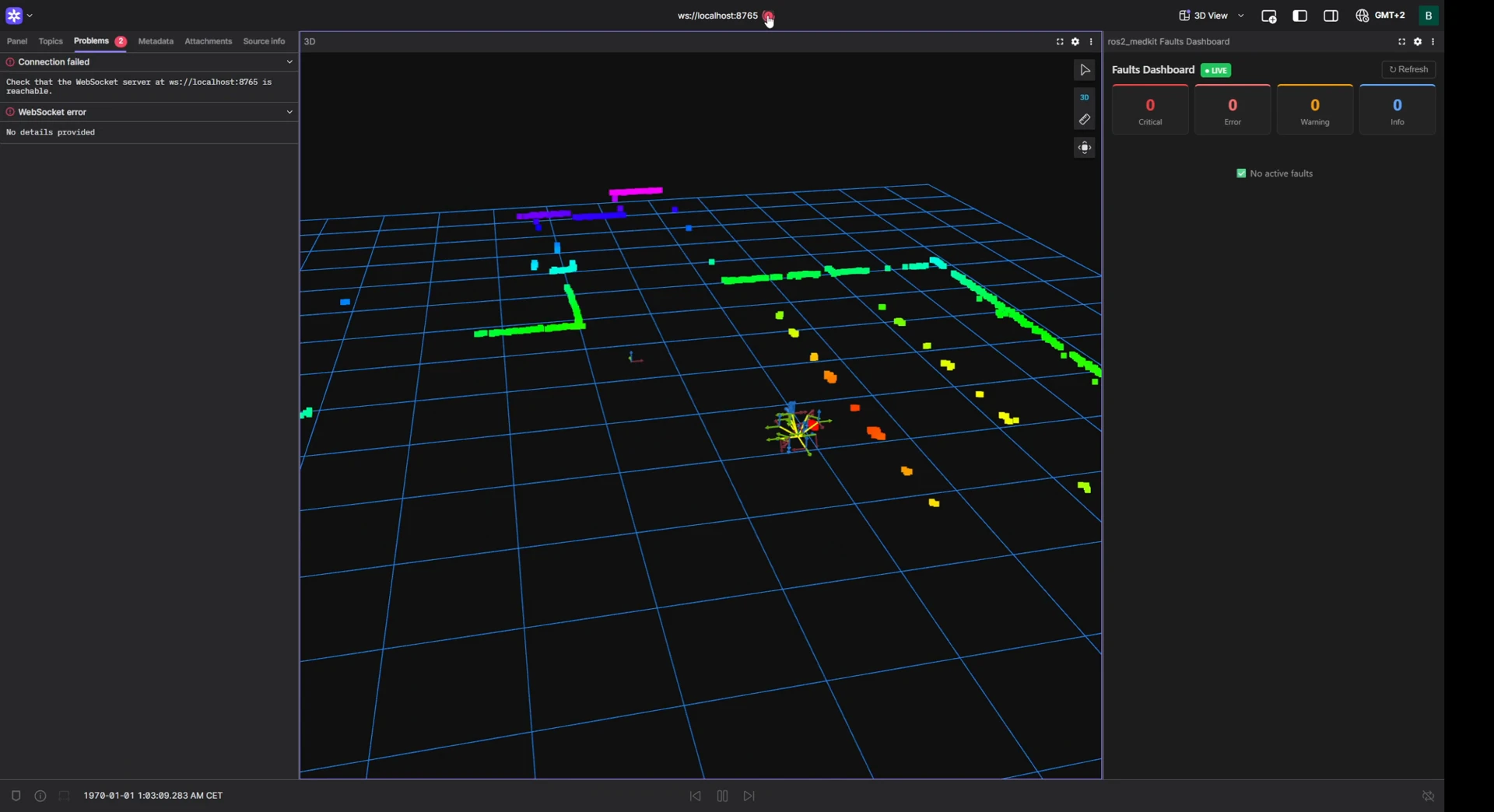
Task: Select the Info faults counter card
Action: [x=1398, y=110]
